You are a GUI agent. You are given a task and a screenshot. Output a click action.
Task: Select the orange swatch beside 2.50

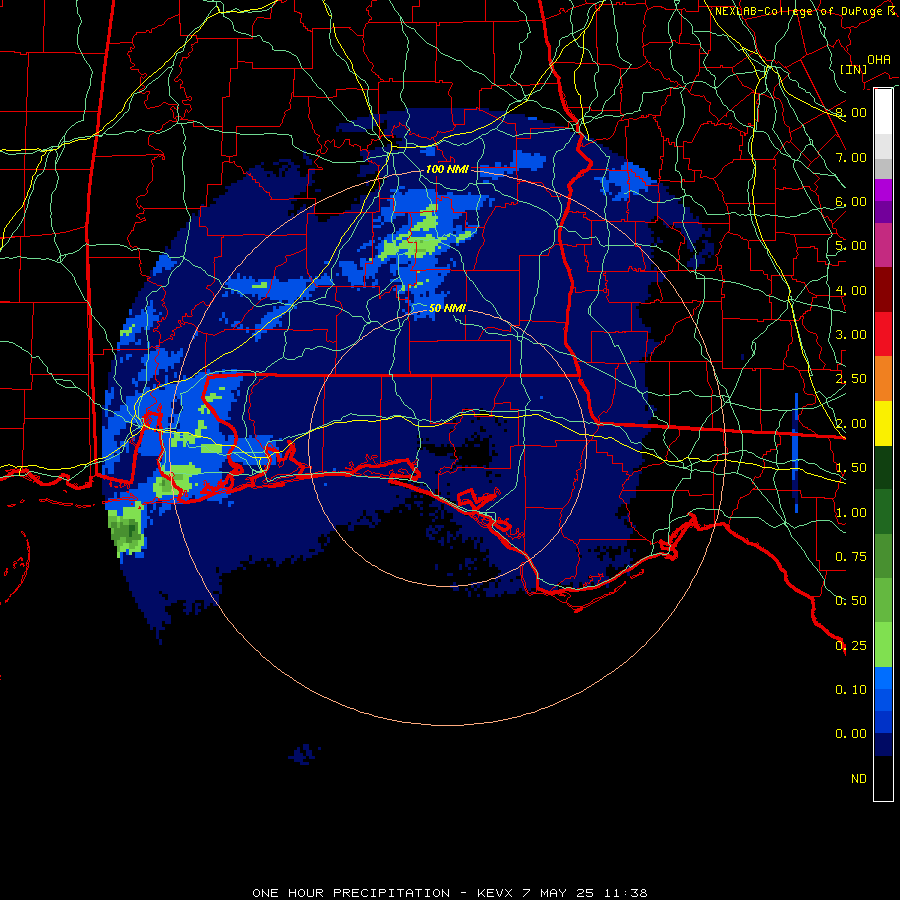click(883, 379)
